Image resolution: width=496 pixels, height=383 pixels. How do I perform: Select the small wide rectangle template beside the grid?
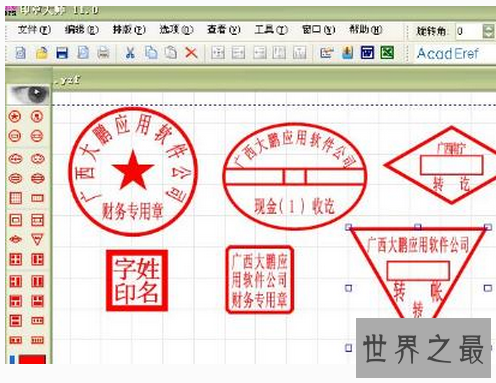[x=37, y=198]
